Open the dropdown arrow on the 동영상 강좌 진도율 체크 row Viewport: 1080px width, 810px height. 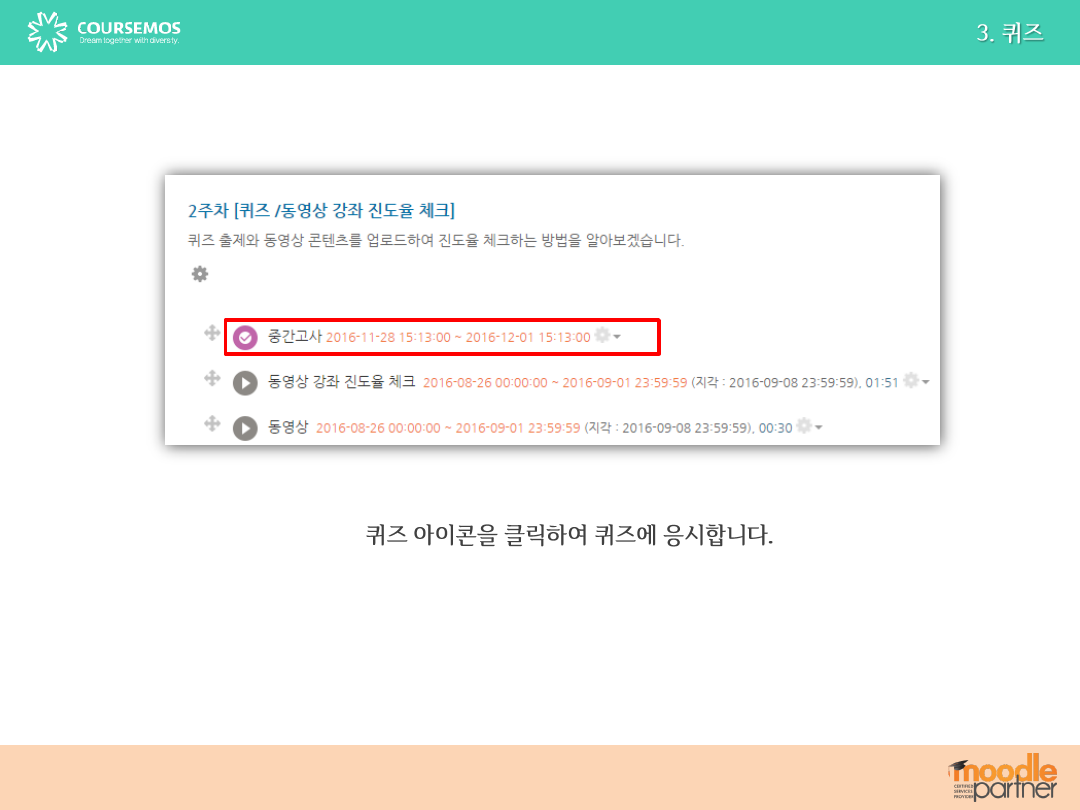[x=925, y=382]
